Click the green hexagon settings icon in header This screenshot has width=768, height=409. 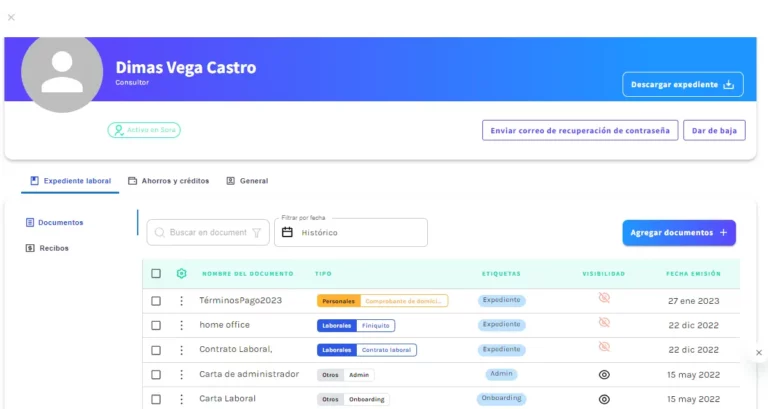pyautogui.click(x=181, y=273)
